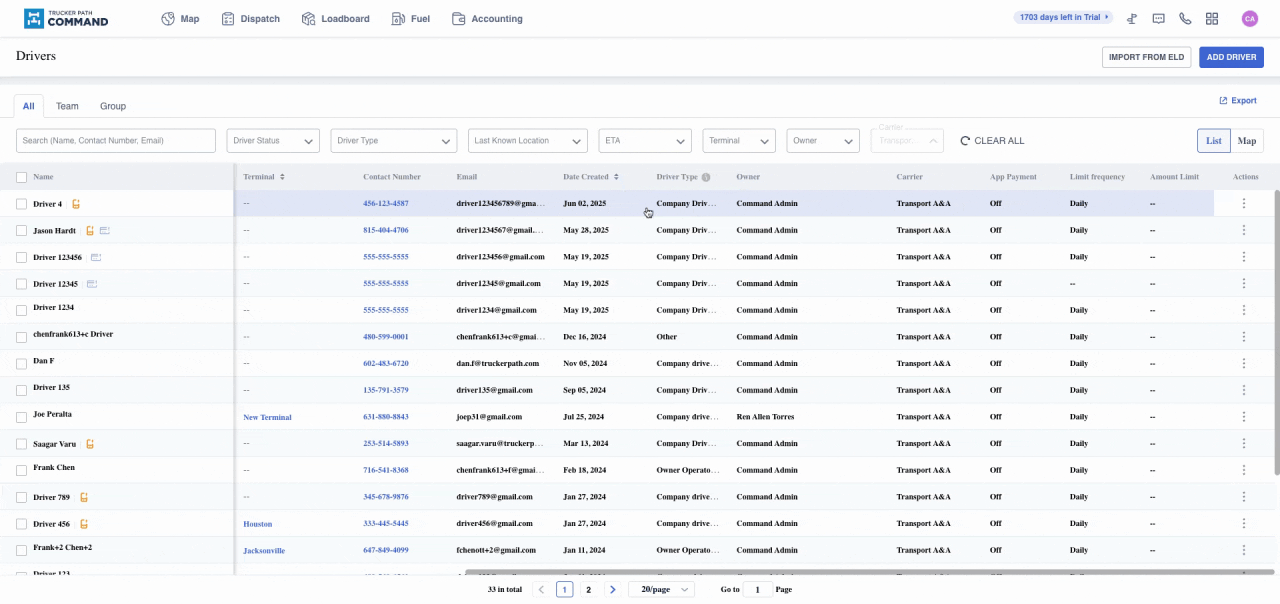Expand the Owner filter dropdown
This screenshot has height=604, width=1280.
823,141
